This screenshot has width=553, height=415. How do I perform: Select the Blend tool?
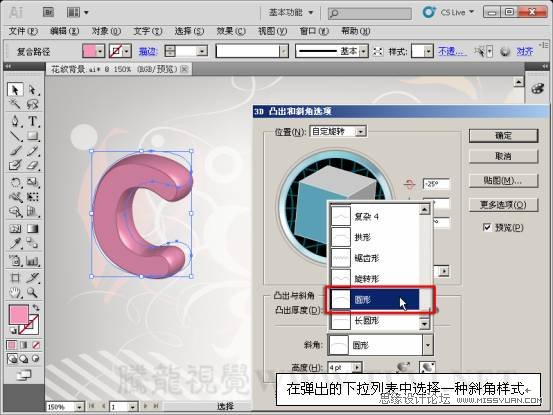click(x=32, y=243)
